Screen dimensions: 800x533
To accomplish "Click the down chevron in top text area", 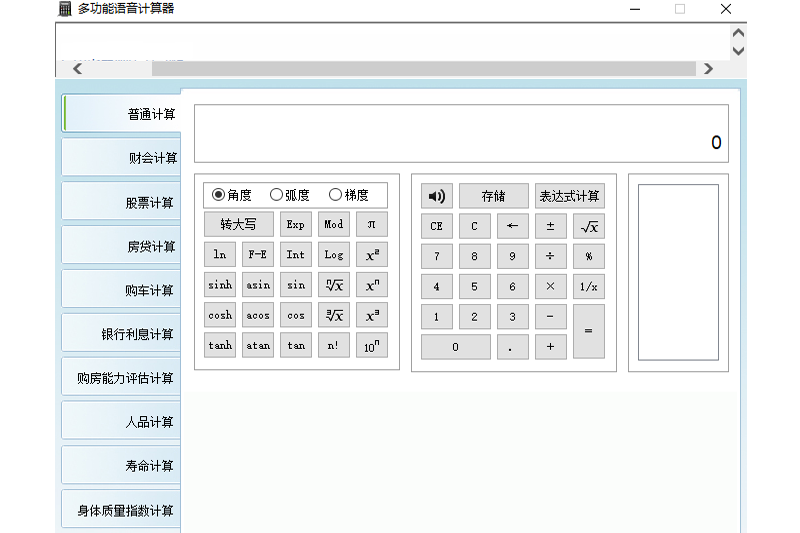I will (x=738, y=50).
